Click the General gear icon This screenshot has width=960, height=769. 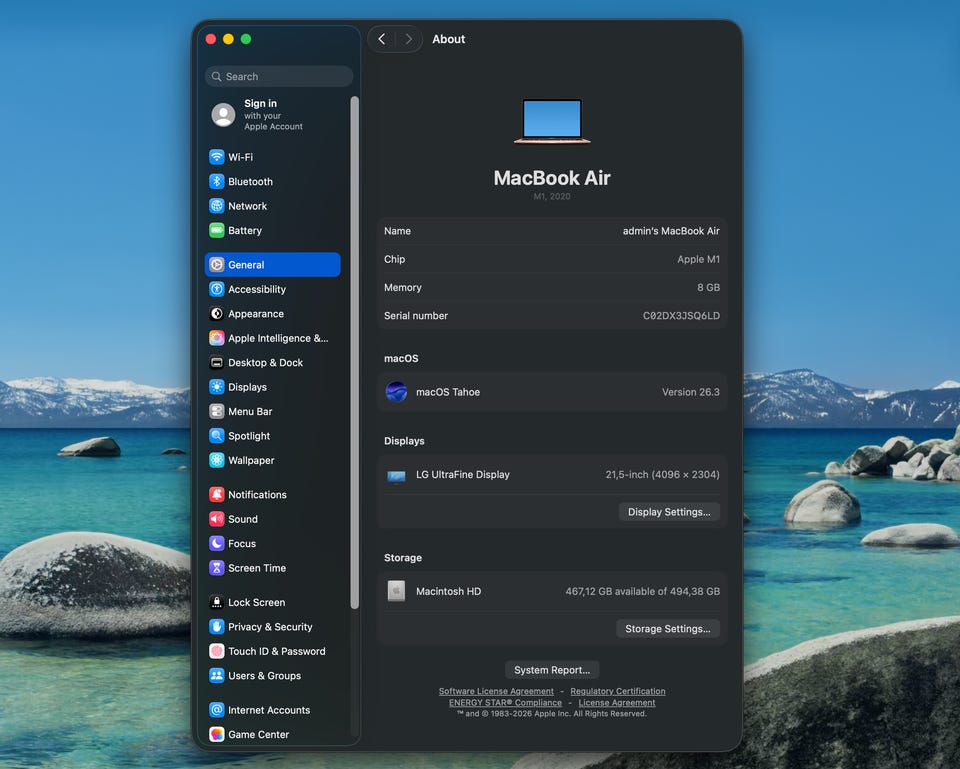pyautogui.click(x=217, y=264)
